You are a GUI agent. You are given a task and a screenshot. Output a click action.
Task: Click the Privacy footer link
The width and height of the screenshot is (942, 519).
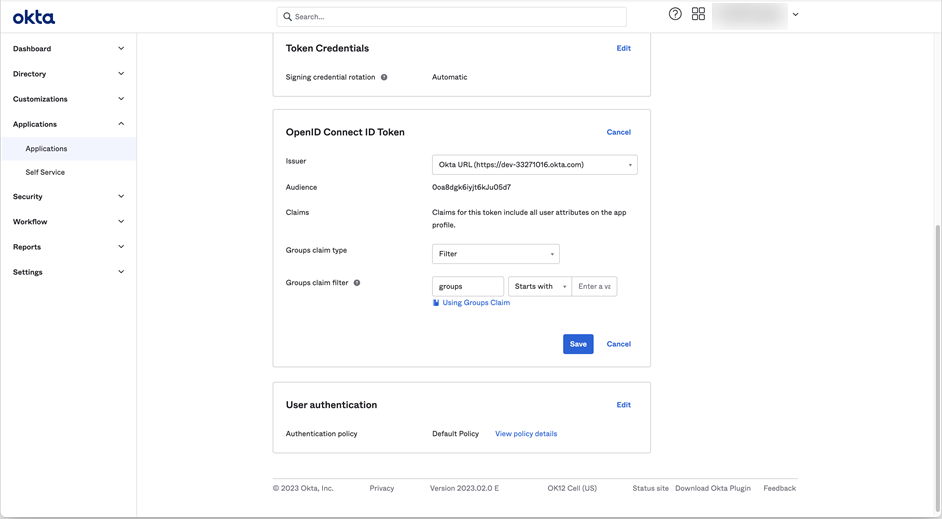[381, 488]
